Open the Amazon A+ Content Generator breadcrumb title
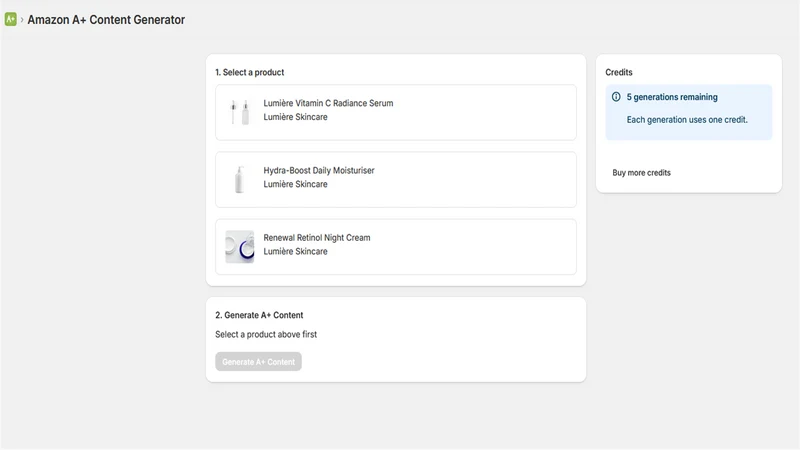The width and height of the screenshot is (800, 450). coord(106,20)
